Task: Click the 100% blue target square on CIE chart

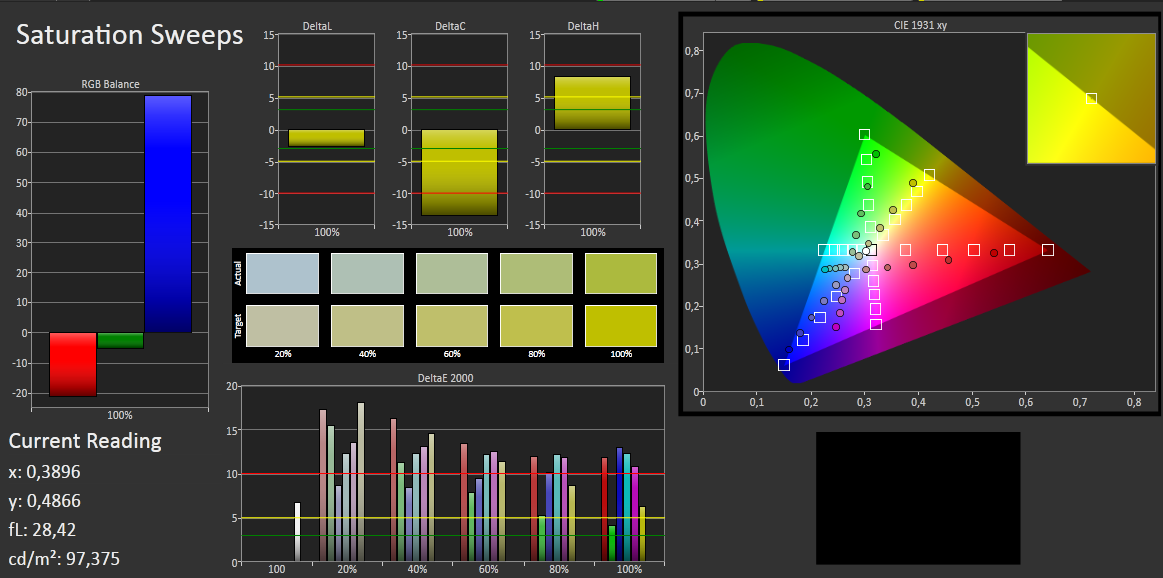Action: 784,365
